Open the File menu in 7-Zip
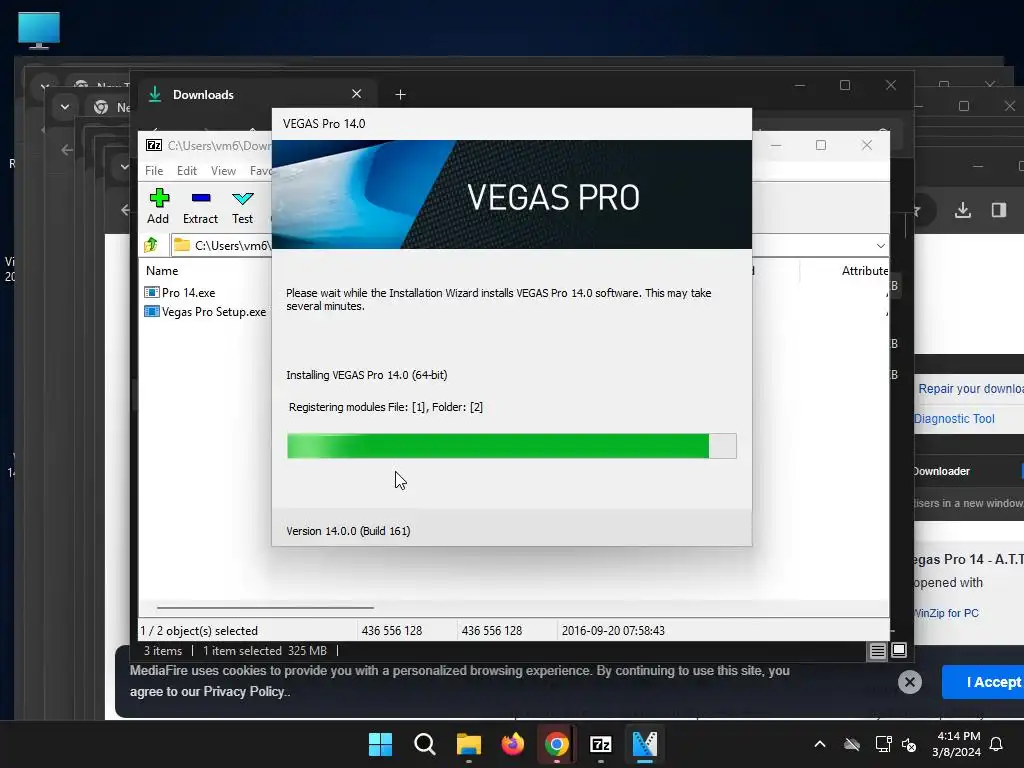The image size is (1024, 768). [x=154, y=170]
